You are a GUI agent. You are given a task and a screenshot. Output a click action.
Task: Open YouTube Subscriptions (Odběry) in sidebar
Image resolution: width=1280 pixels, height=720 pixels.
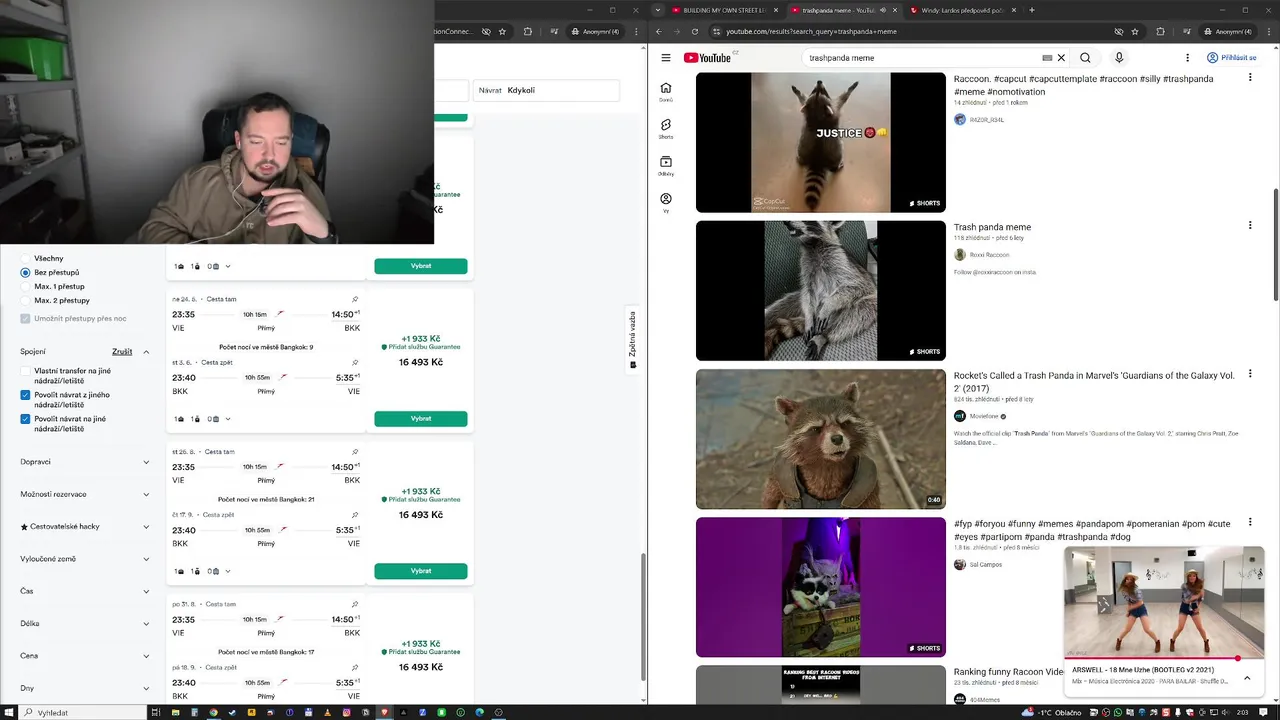pyautogui.click(x=666, y=166)
